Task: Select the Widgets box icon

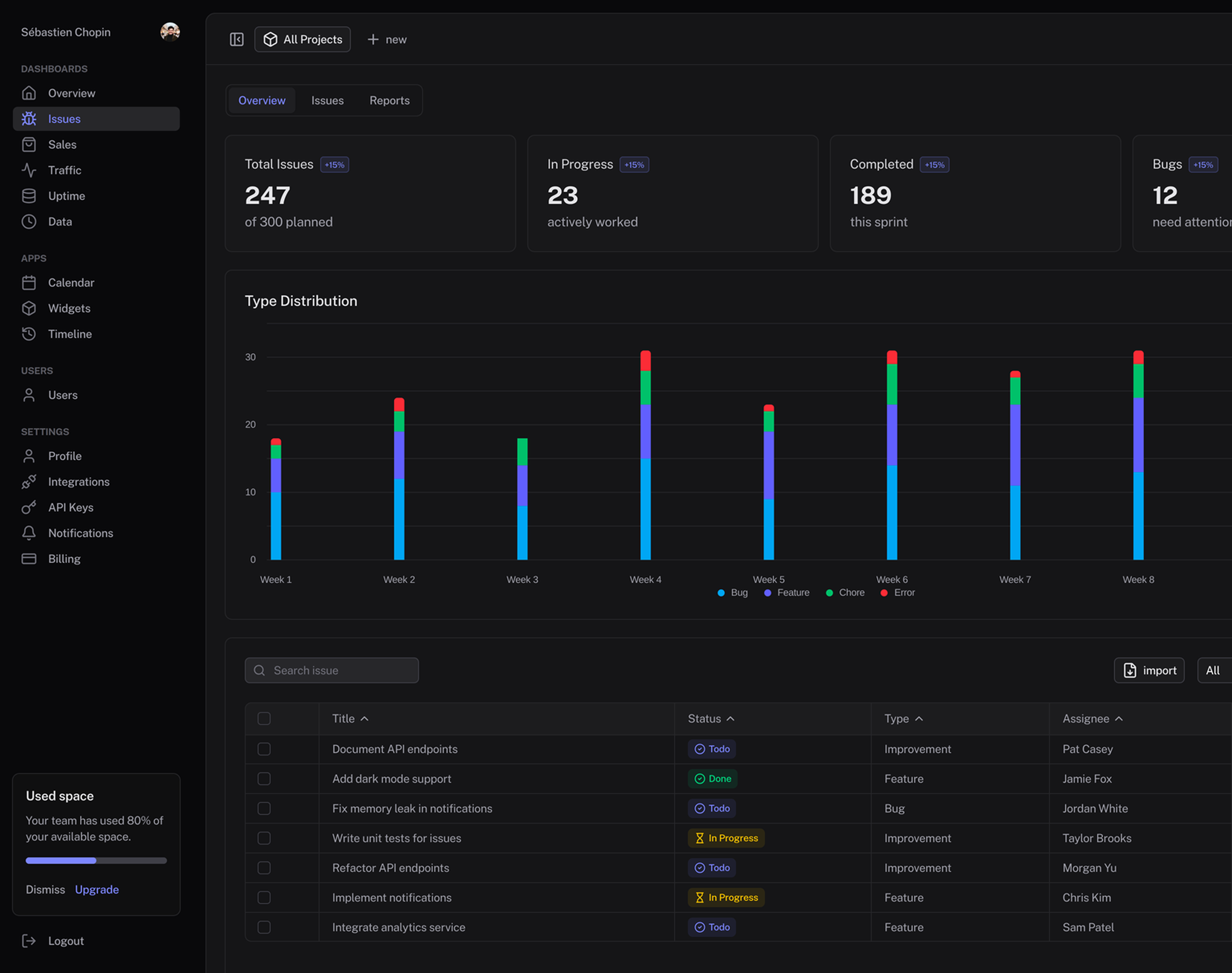Action: point(29,308)
